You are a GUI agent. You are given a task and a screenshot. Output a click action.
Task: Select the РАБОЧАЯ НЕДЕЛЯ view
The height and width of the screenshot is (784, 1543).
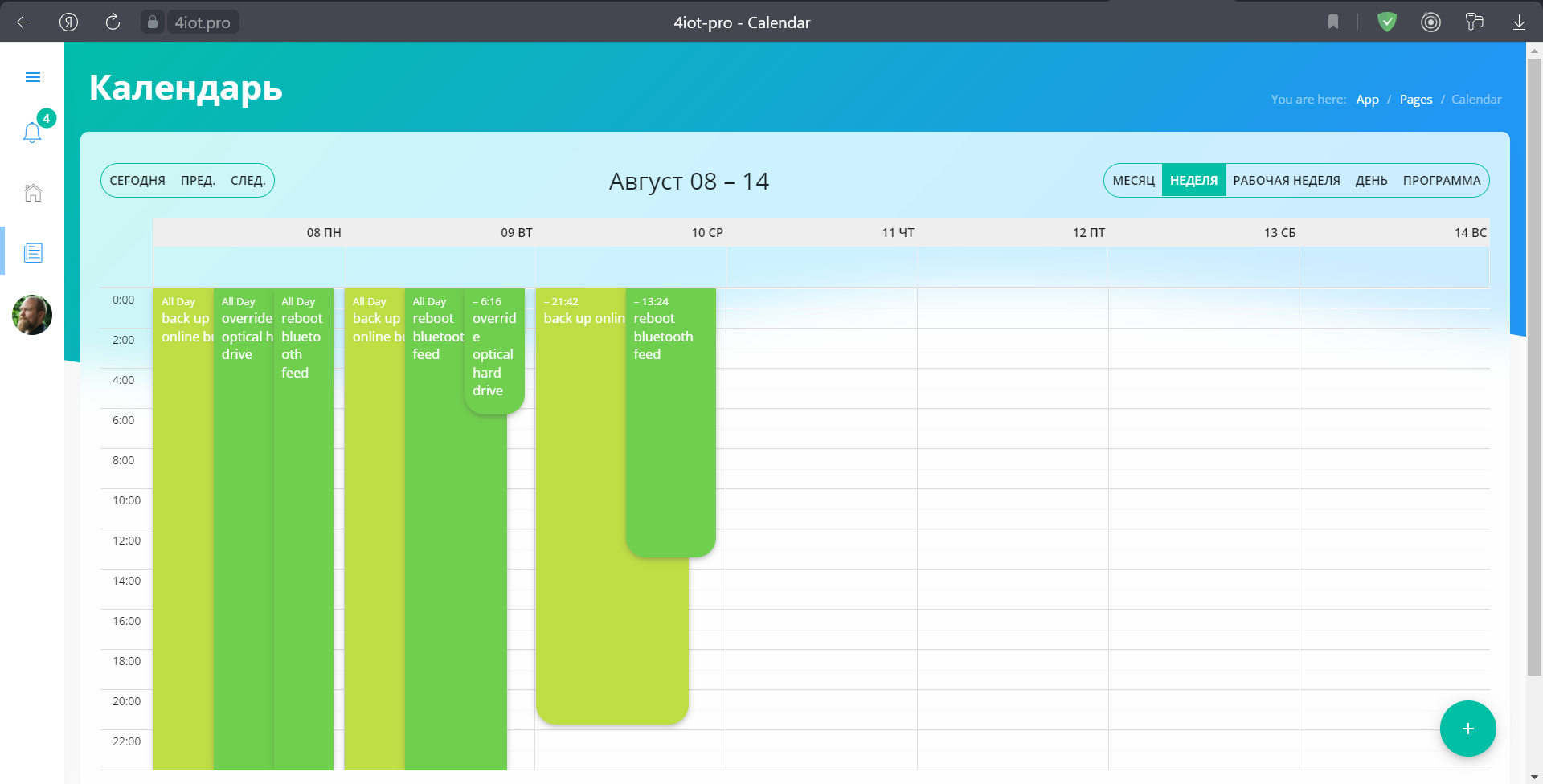point(1286,181)
